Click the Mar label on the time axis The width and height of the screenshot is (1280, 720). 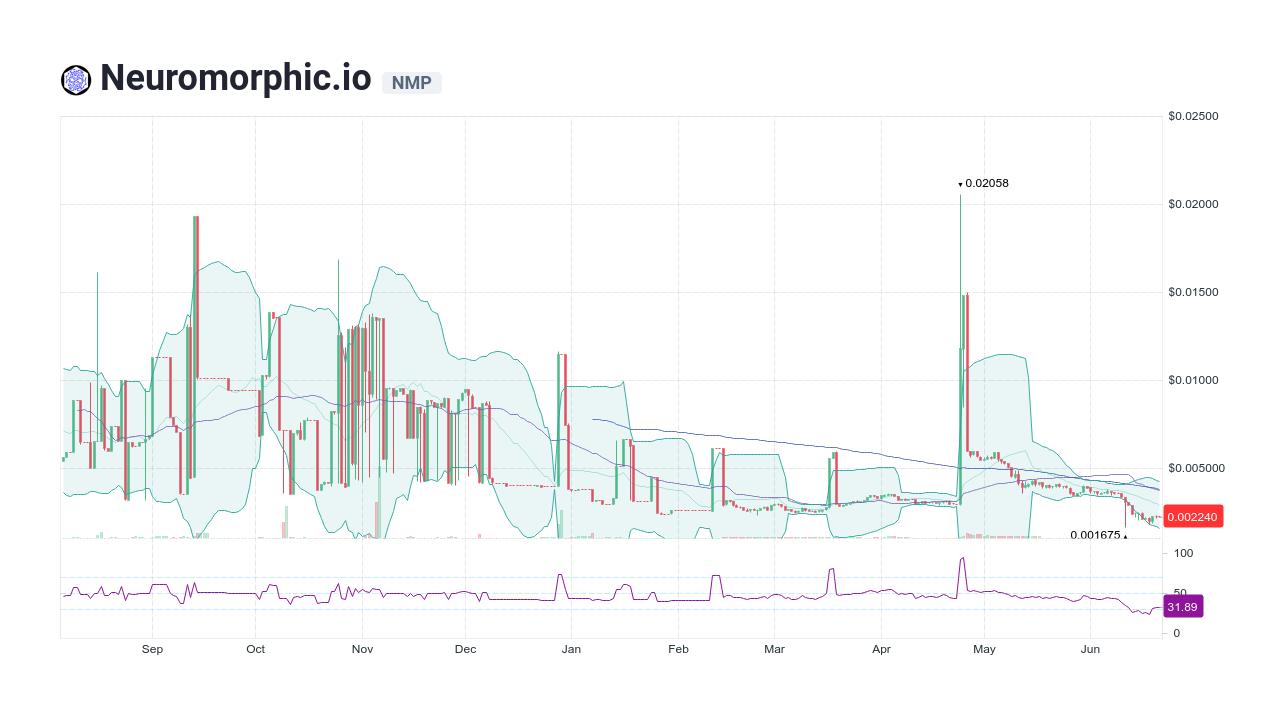[x=774, y=649]
